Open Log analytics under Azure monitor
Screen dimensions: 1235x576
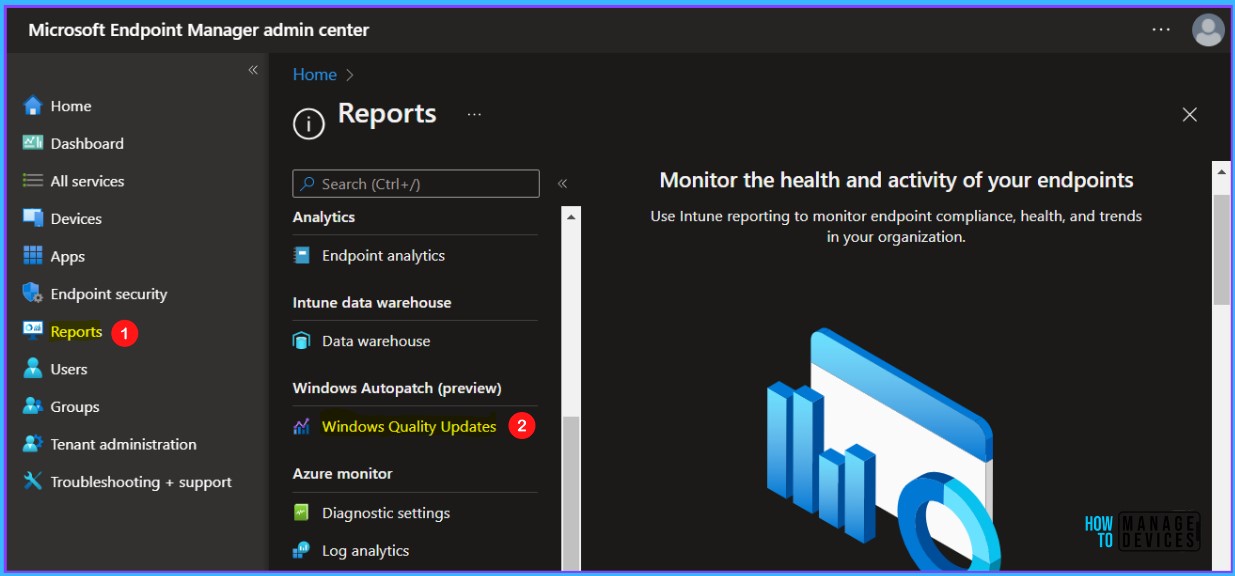coord(365,550)
